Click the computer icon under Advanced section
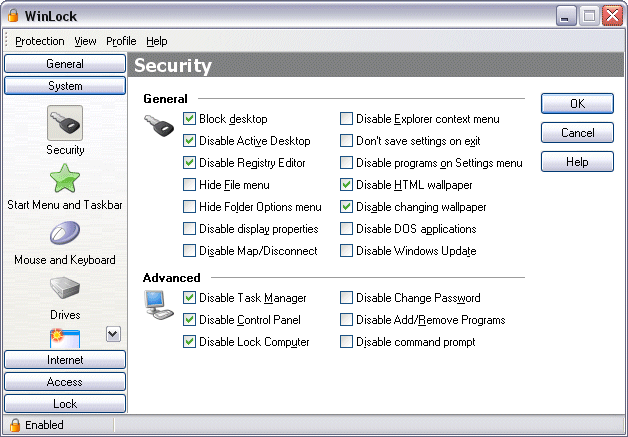 coord(159,305)
